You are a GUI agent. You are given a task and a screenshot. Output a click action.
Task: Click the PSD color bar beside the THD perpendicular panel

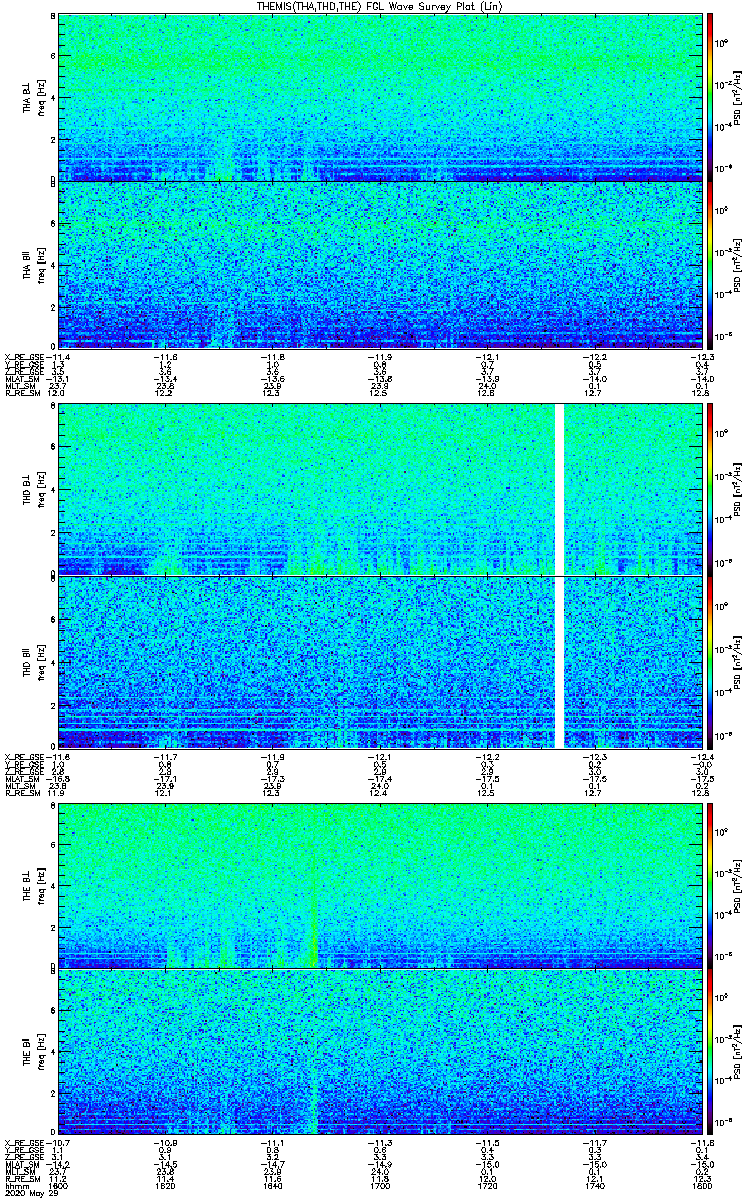click(x=710, y=489)
